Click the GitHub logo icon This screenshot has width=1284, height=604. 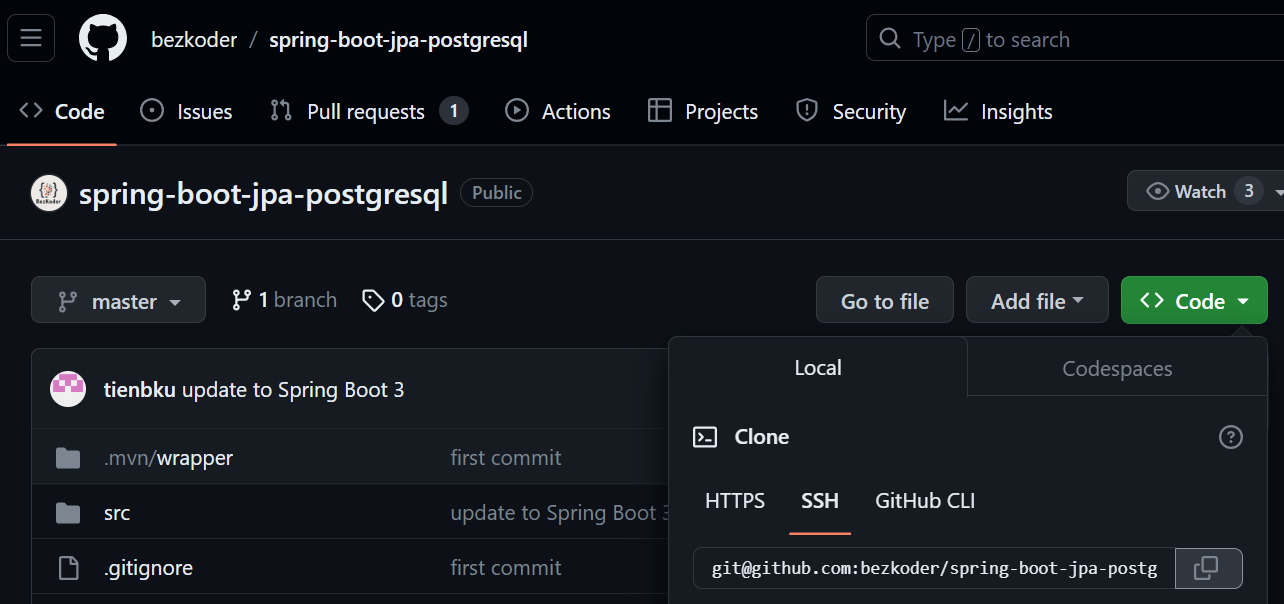103,39
